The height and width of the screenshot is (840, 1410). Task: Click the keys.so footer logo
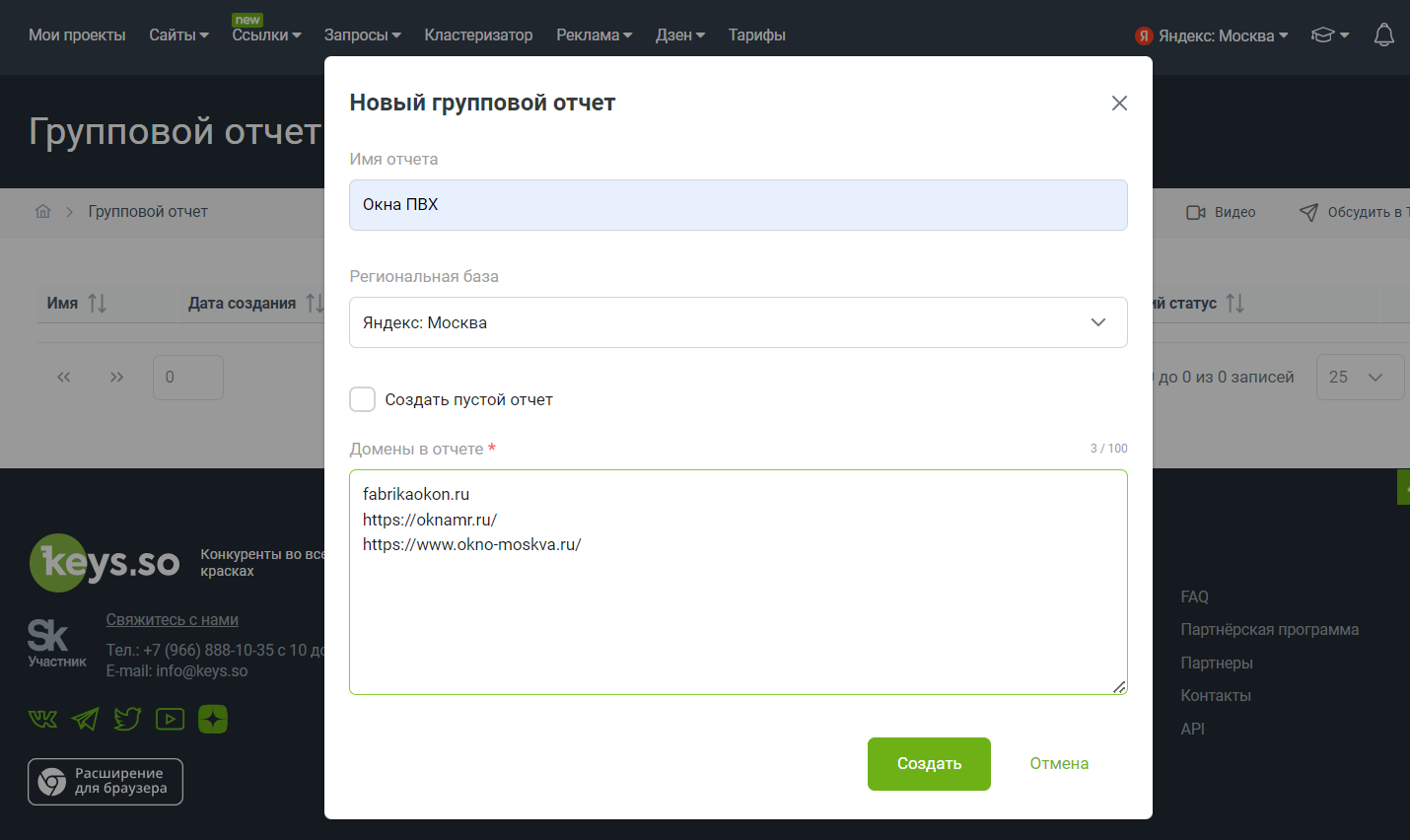click(x=105, y=563)
